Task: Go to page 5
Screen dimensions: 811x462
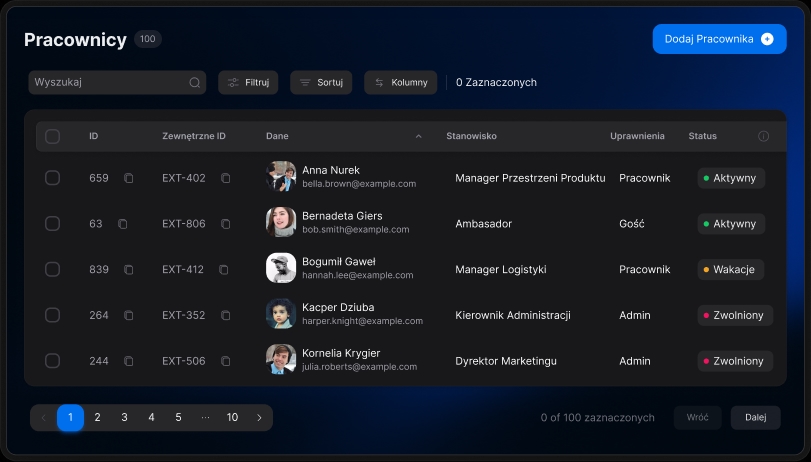Action: (178, 418)
